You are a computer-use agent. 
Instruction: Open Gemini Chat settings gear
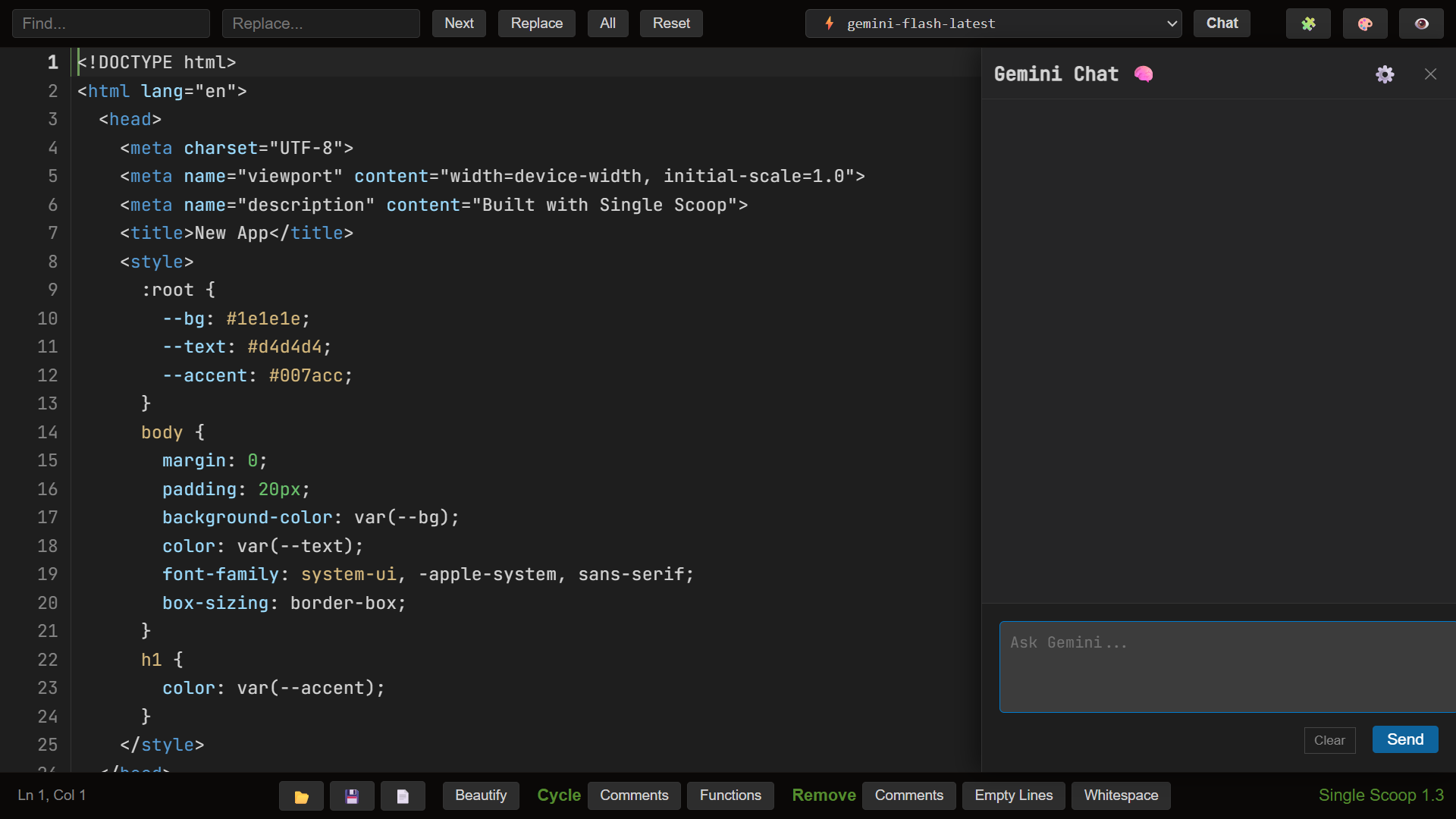[1385, 74]
